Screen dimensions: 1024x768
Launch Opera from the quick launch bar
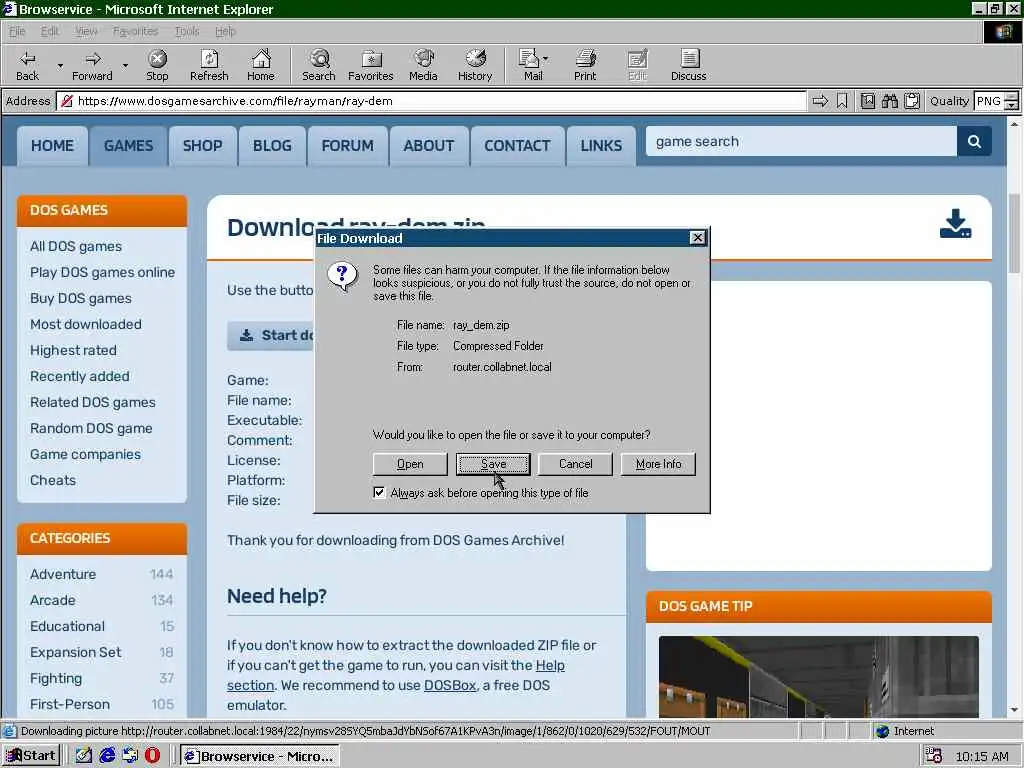tap(153, 756)
